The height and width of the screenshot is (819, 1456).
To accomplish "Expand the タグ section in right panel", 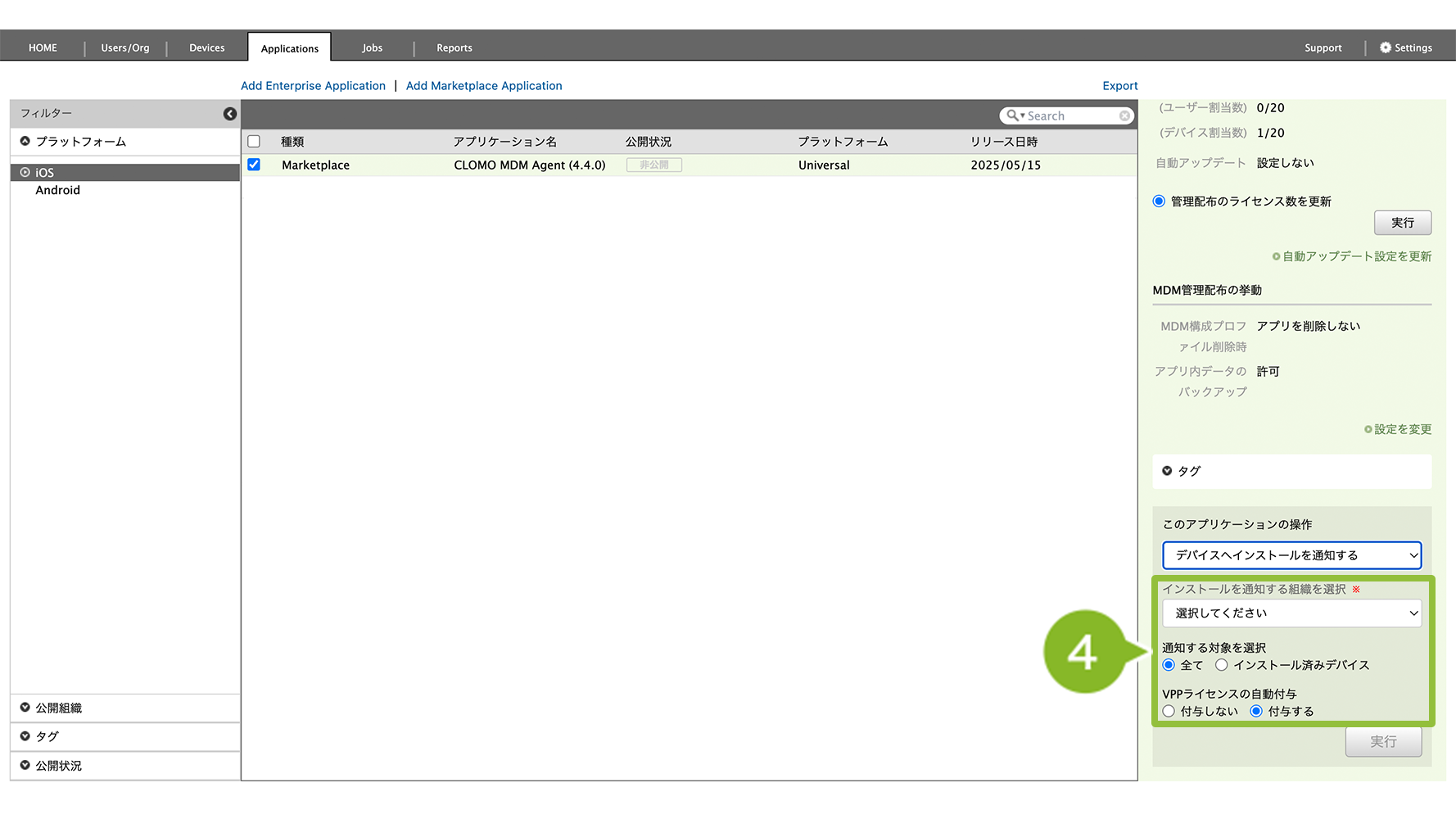I will [x=1167, y=471].
